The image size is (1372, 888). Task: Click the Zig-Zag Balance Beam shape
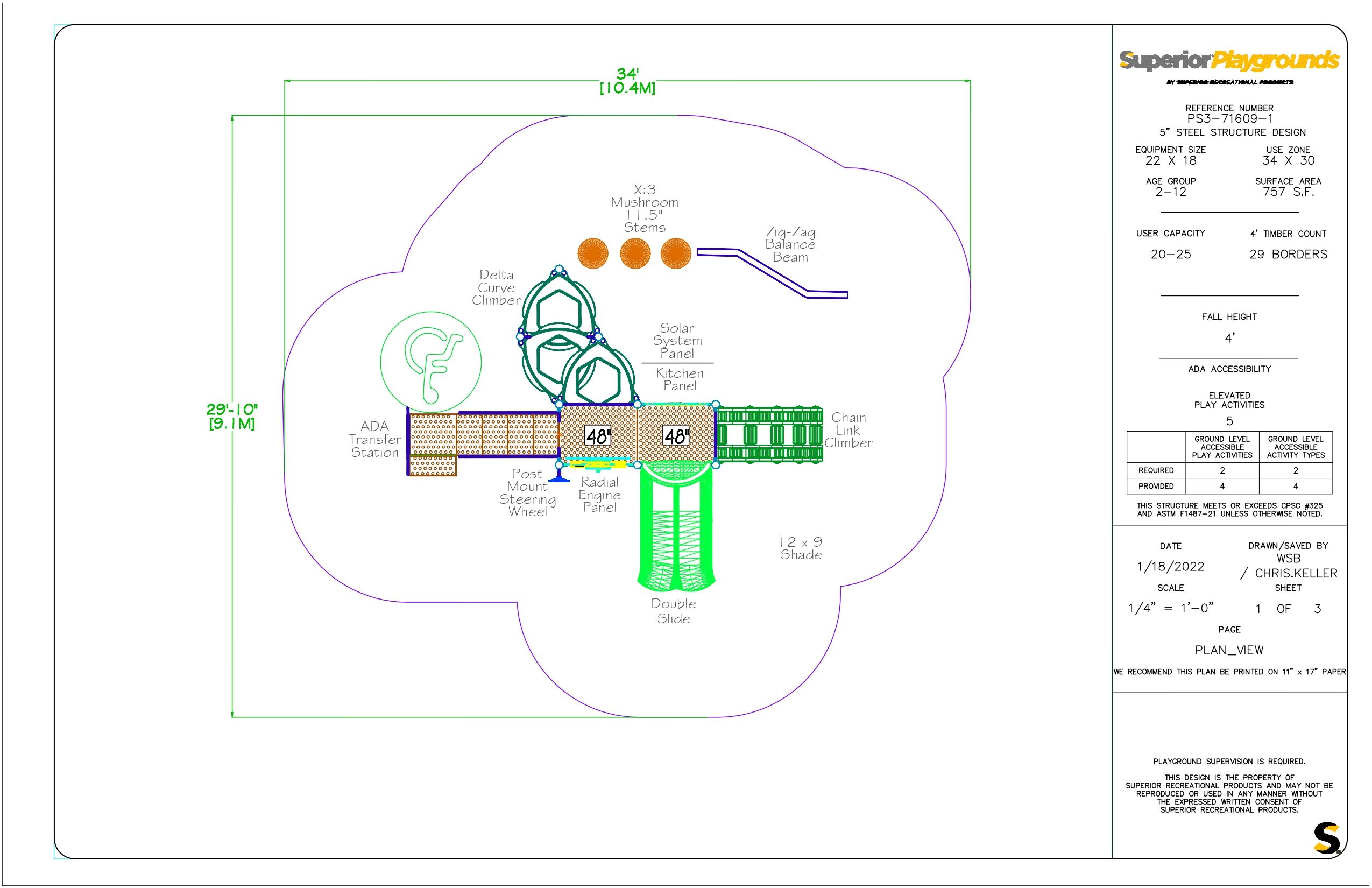pyautogui.click(x=773, y=273)
